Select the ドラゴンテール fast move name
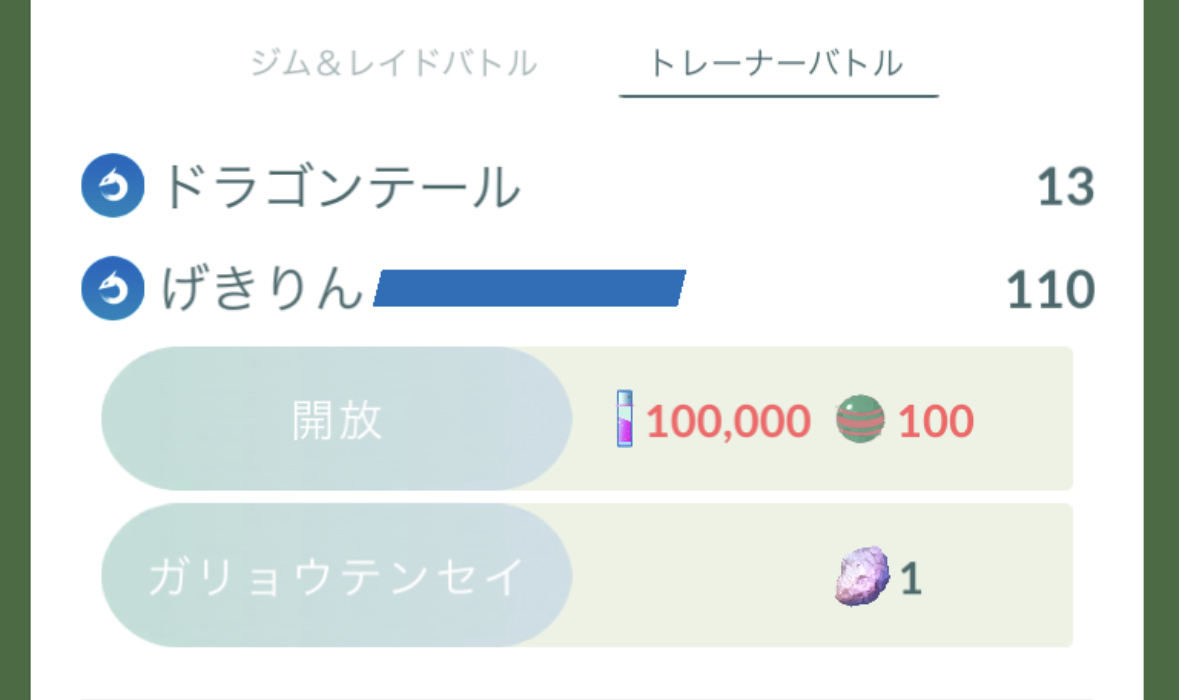Image resolution: width=1179 pixels, height=700 pixels. pos(341,186)
